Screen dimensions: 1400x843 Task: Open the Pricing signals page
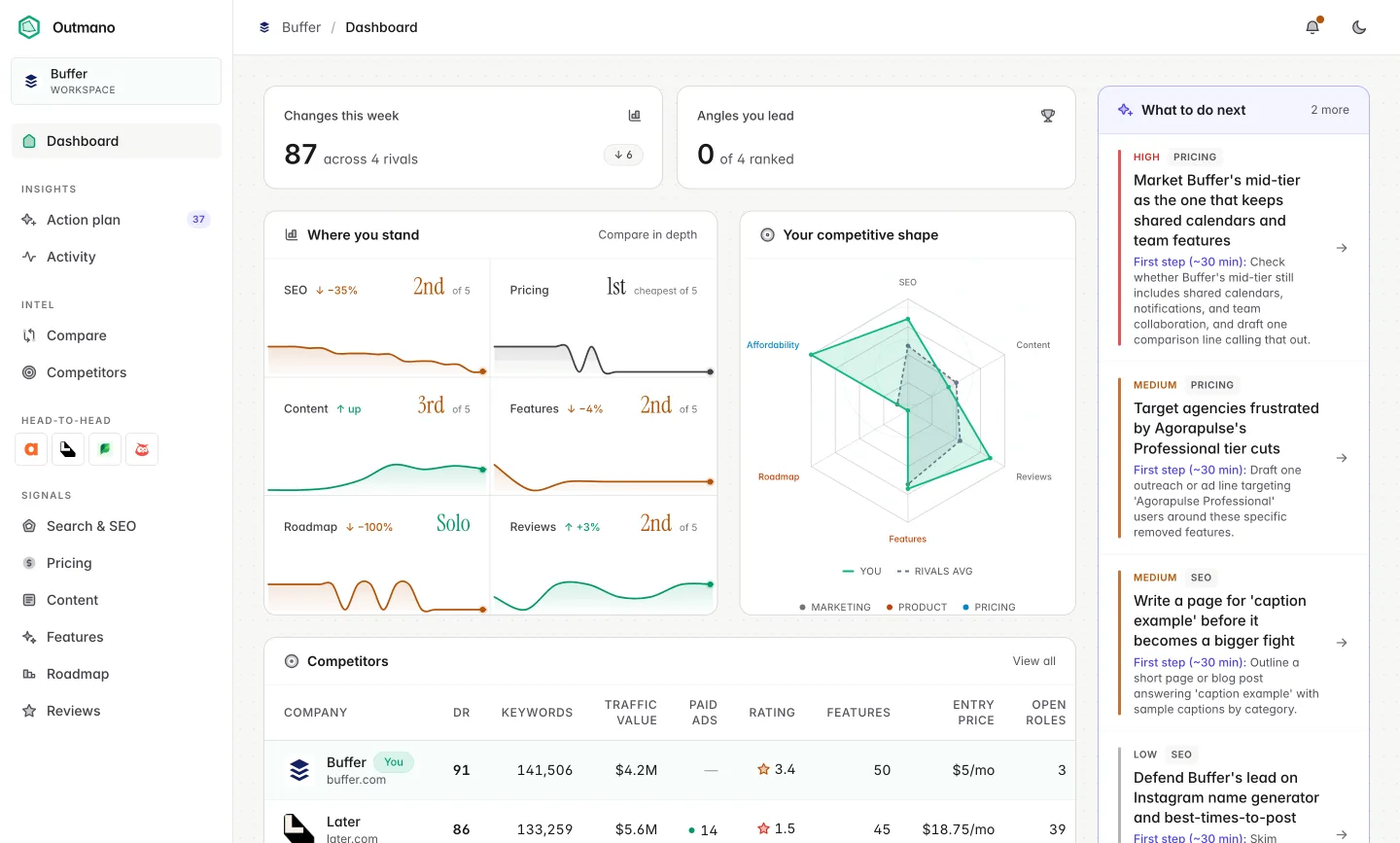pos(116,563)
